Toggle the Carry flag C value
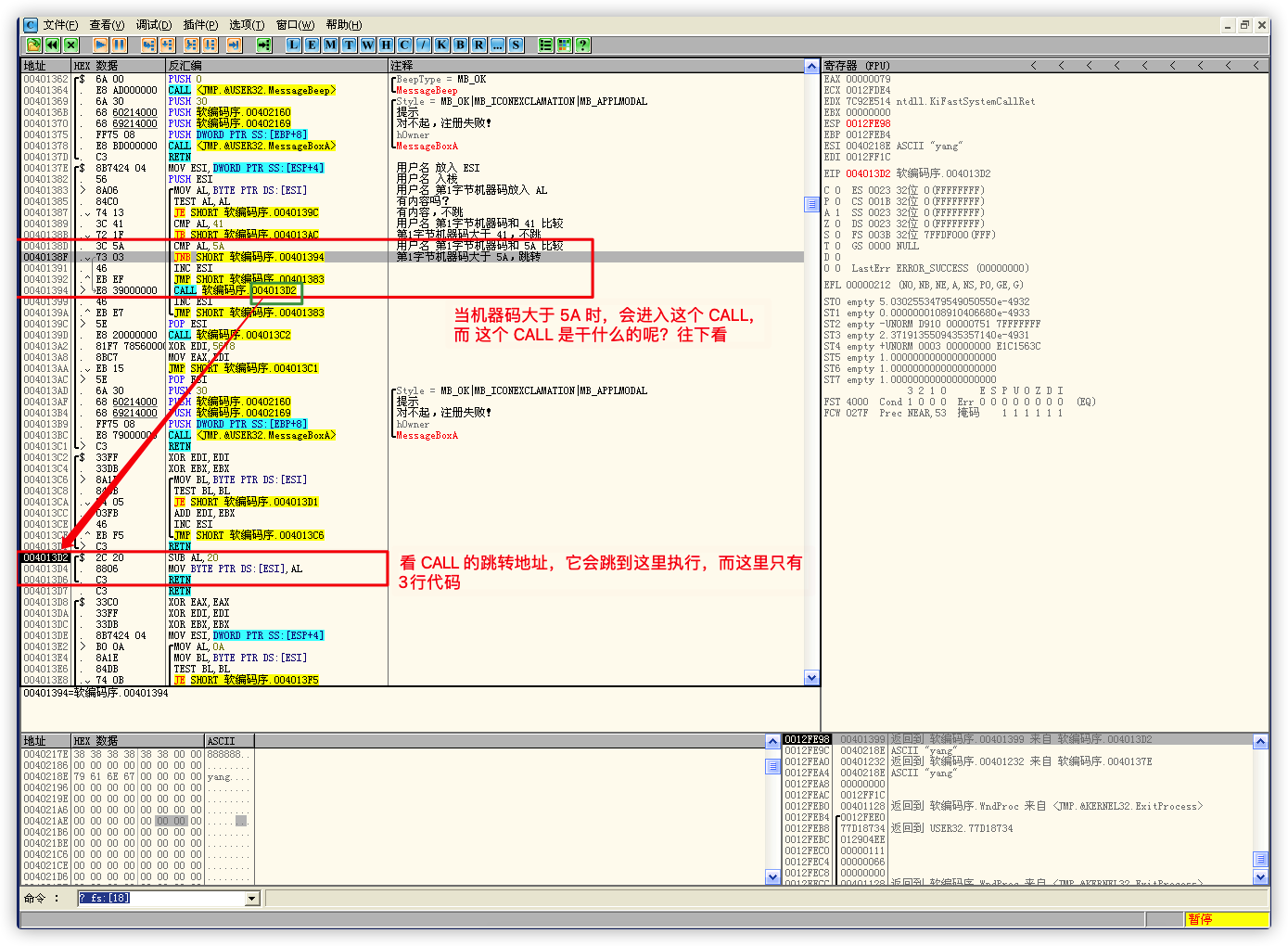This screenshot has width=1288, height=946. tap(837, 190)
